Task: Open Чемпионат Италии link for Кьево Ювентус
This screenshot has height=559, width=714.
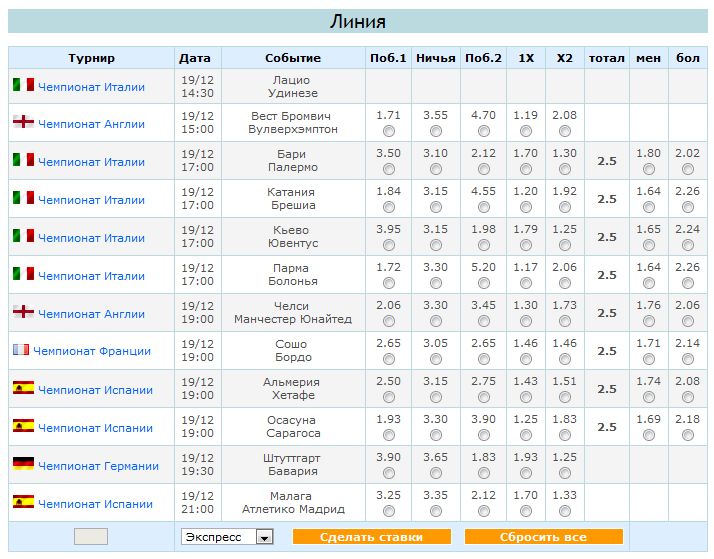Action: [92, 238]
